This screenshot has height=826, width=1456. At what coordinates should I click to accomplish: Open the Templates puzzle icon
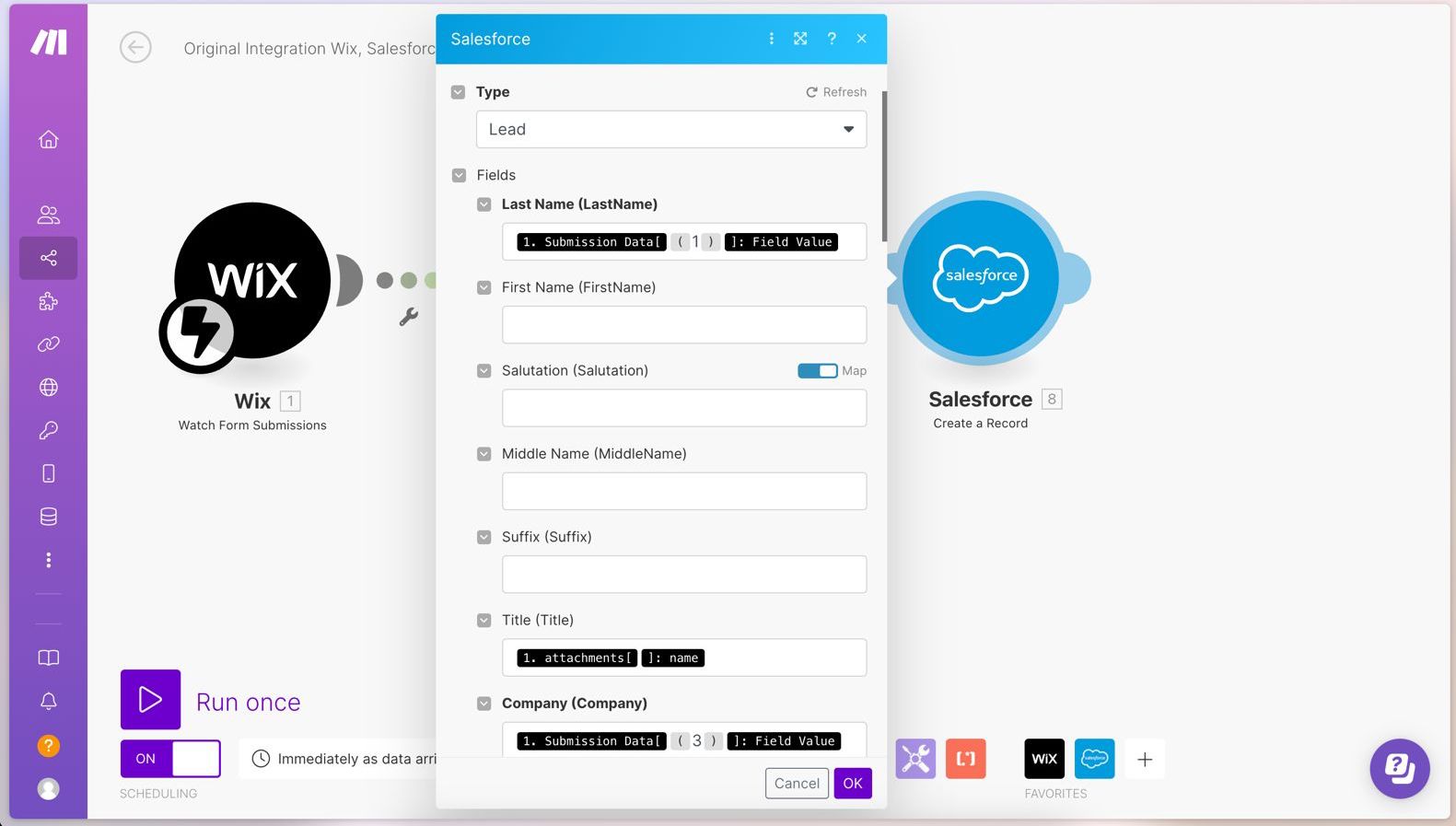coord(49,301)
